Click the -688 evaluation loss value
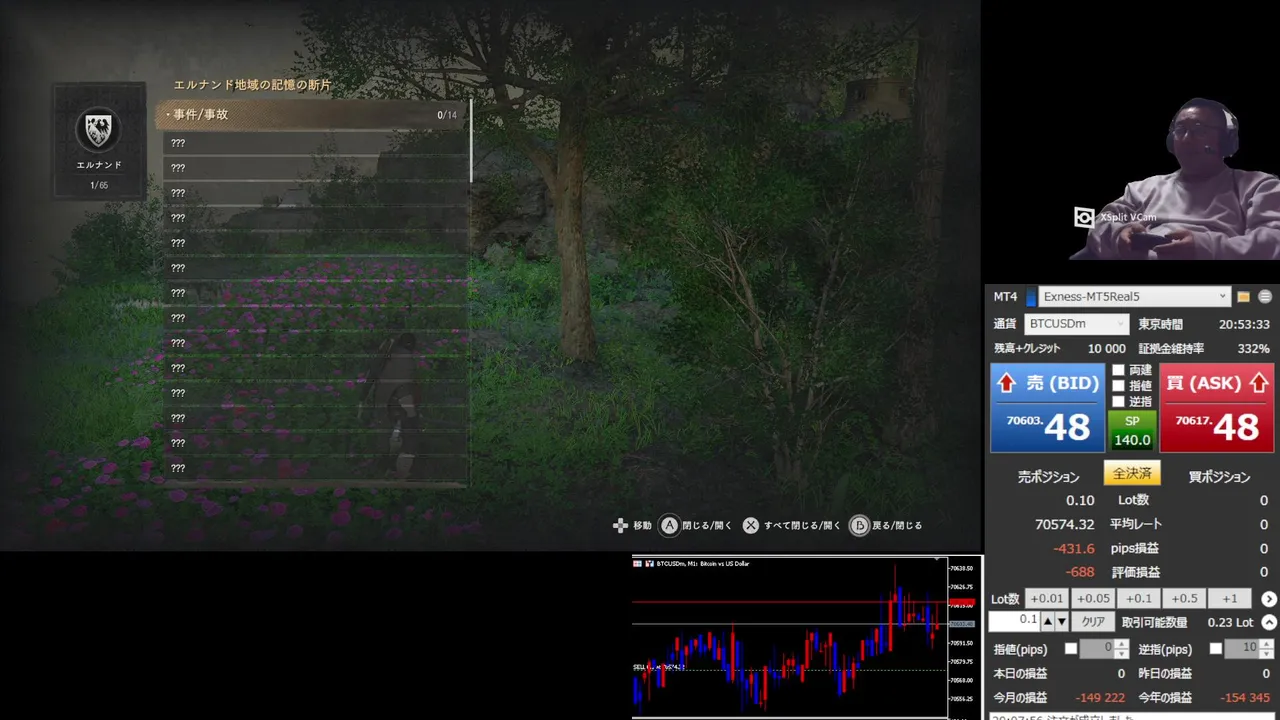Viewport: 1280px width, 720px height. (x=1080, y=572)
